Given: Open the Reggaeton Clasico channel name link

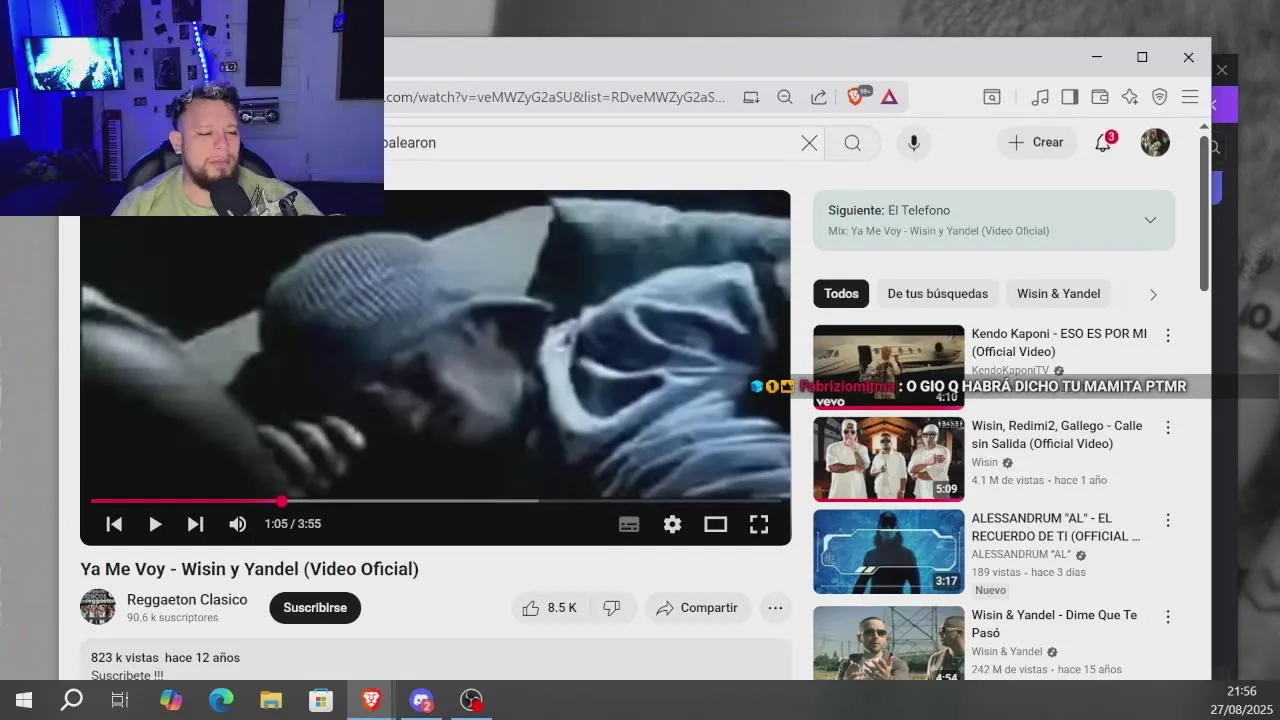Looking at the screenshot, I should tap(187, 599).
